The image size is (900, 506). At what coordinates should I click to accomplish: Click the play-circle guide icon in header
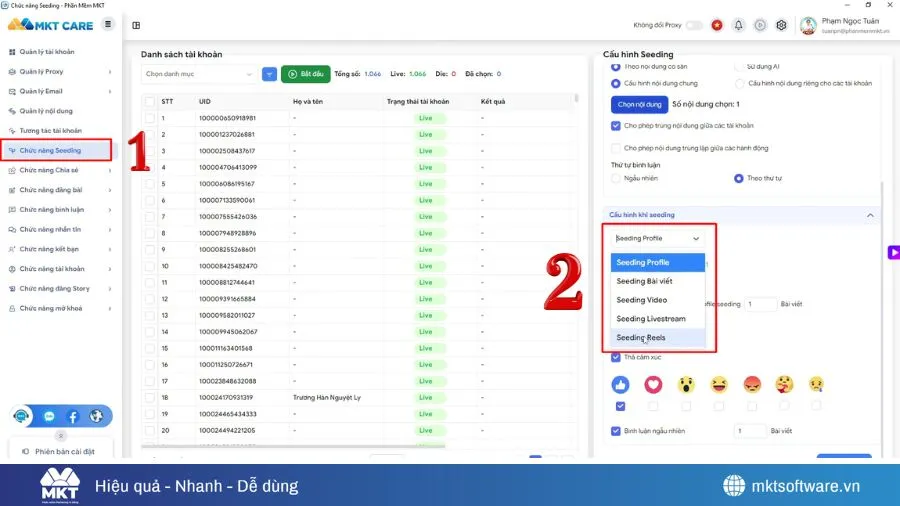(x=760, y=25)
